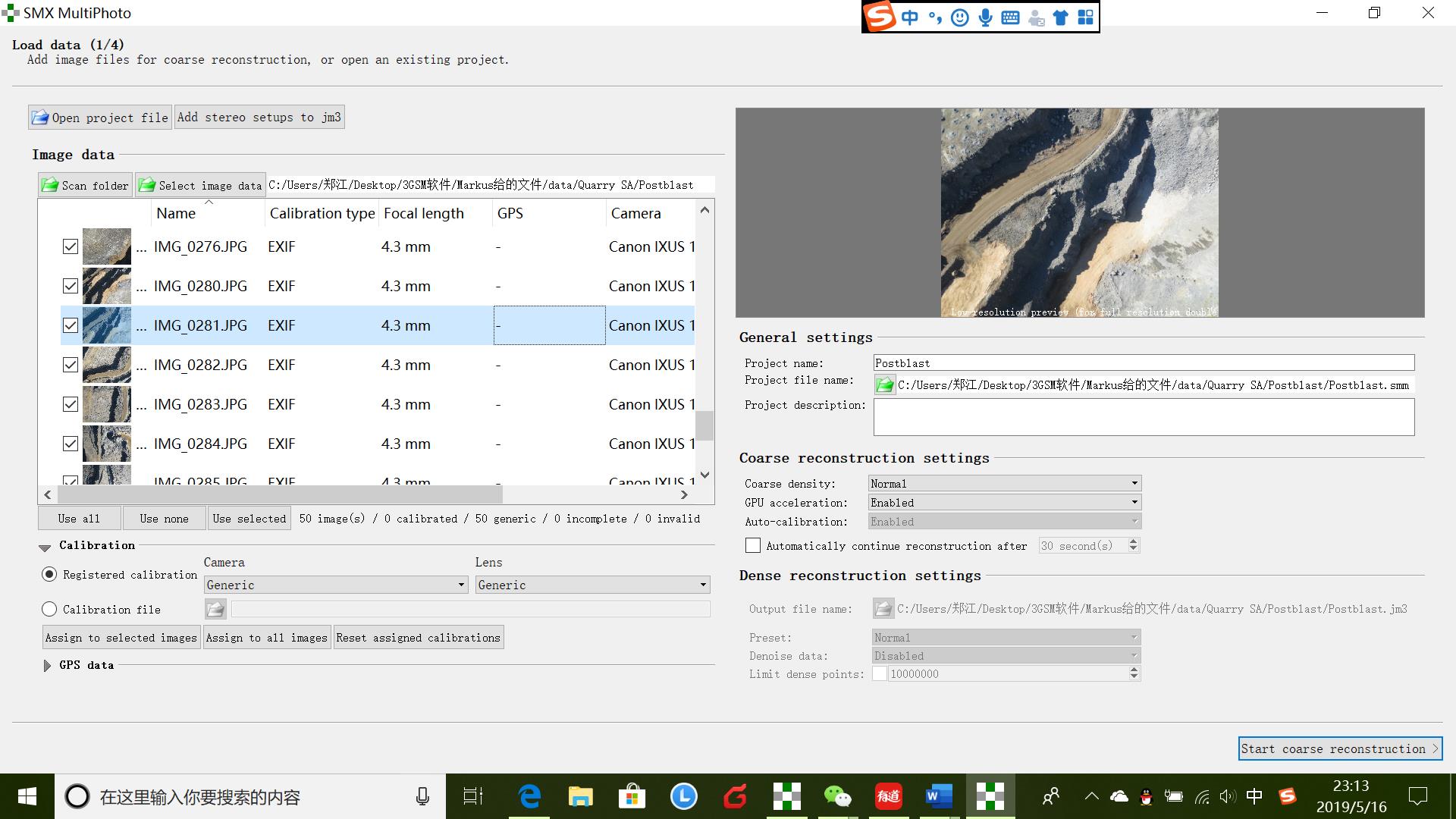Open the Coarse density dropdown
1456x819 pixels.
pyautogui.click(x=1004, y=483)
